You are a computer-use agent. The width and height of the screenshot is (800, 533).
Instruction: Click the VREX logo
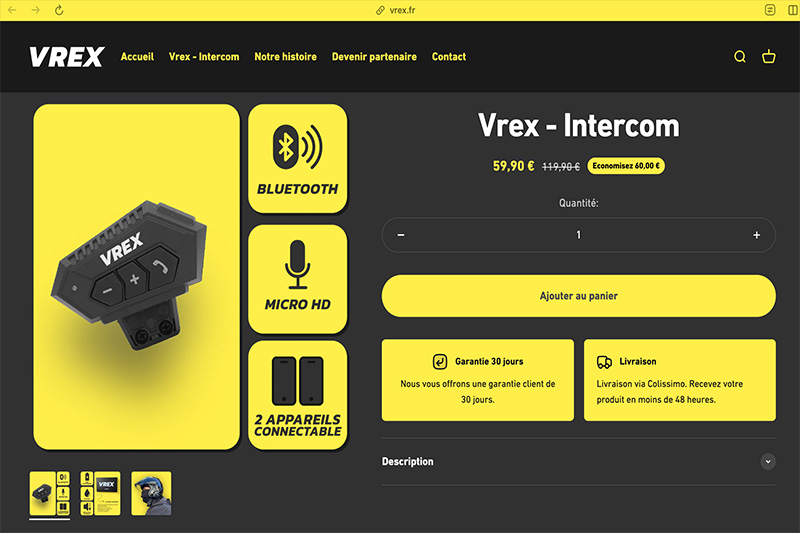click(67, 57)
